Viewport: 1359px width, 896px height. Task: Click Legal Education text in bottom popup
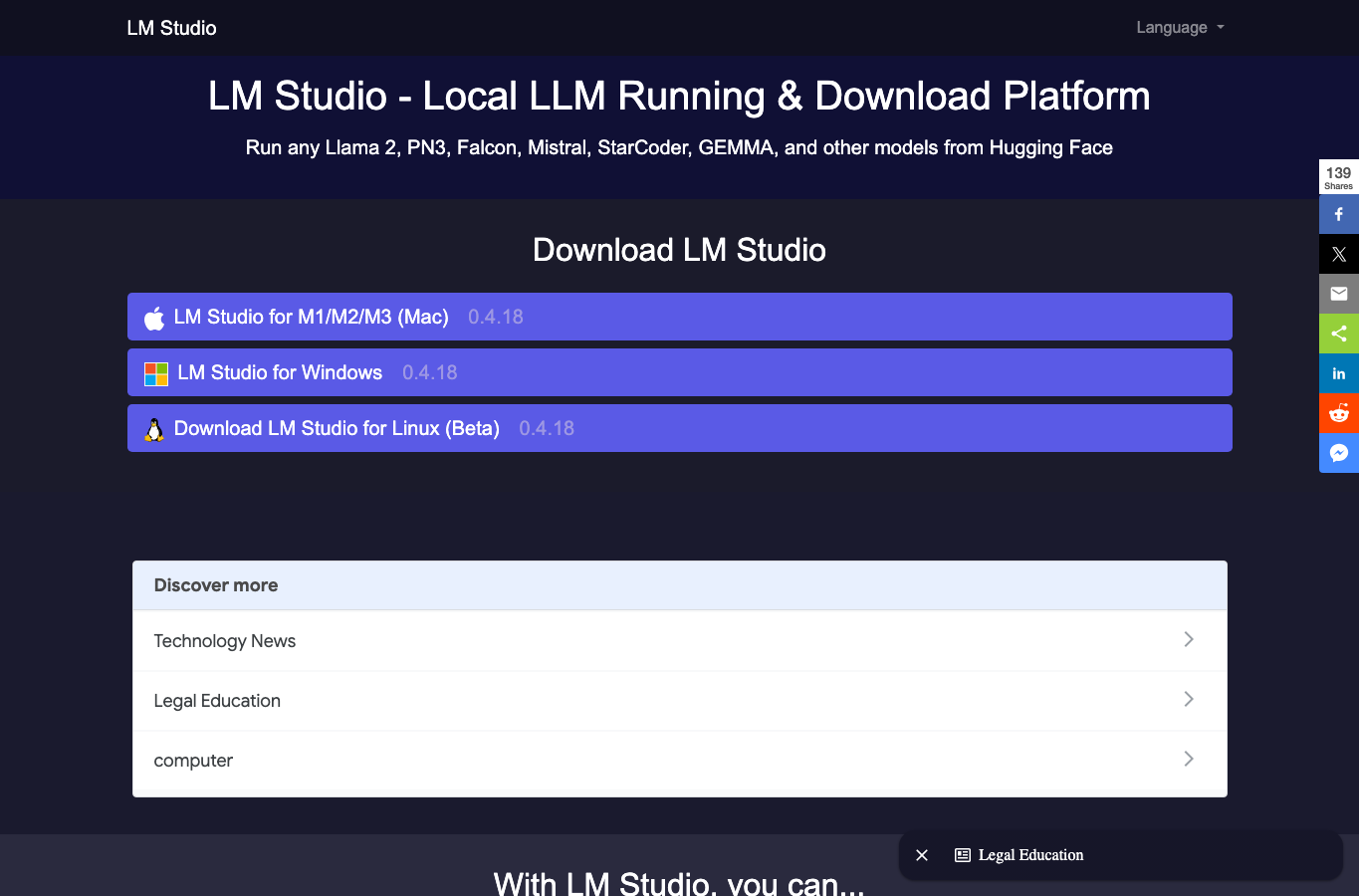[x=1030, y=855]
